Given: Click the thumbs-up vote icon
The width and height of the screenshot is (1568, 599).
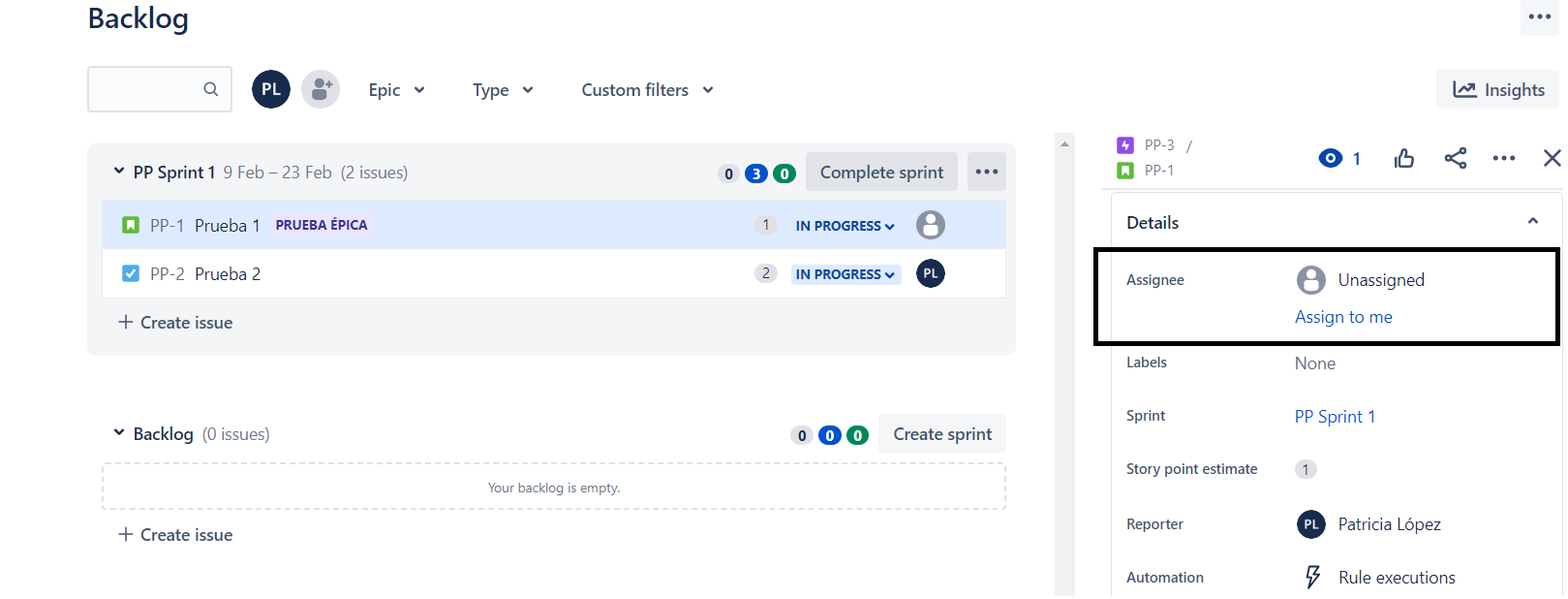Looking at the screenshot, I should (1403, 158).
